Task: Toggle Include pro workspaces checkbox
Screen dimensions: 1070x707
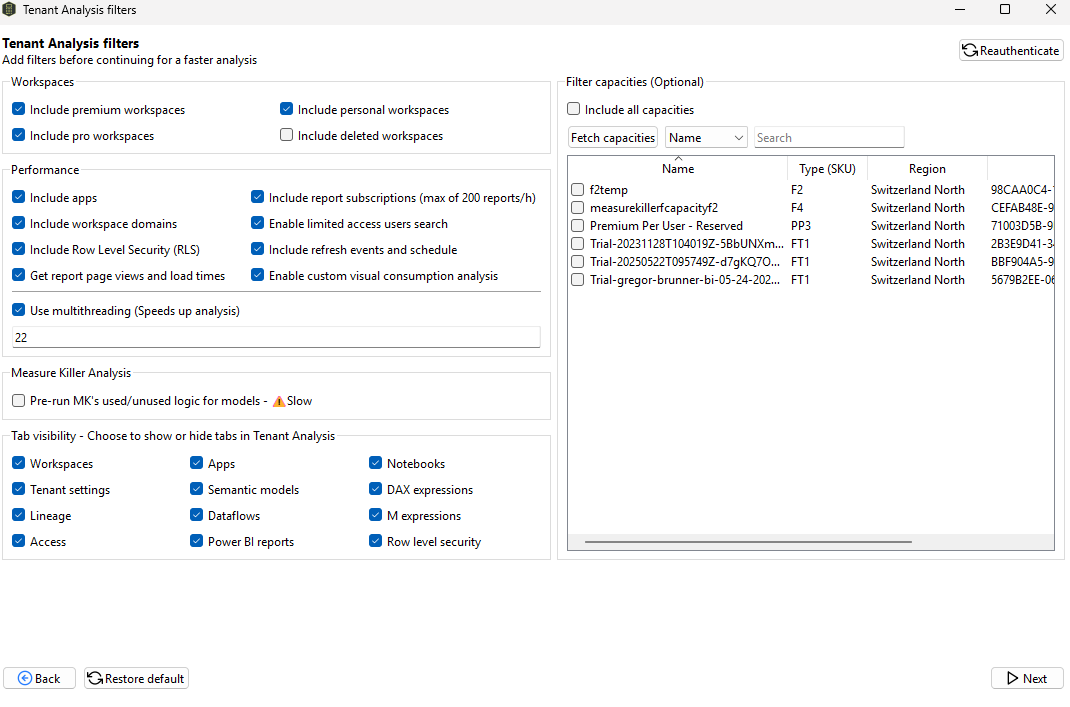Action: click(18, 135)
